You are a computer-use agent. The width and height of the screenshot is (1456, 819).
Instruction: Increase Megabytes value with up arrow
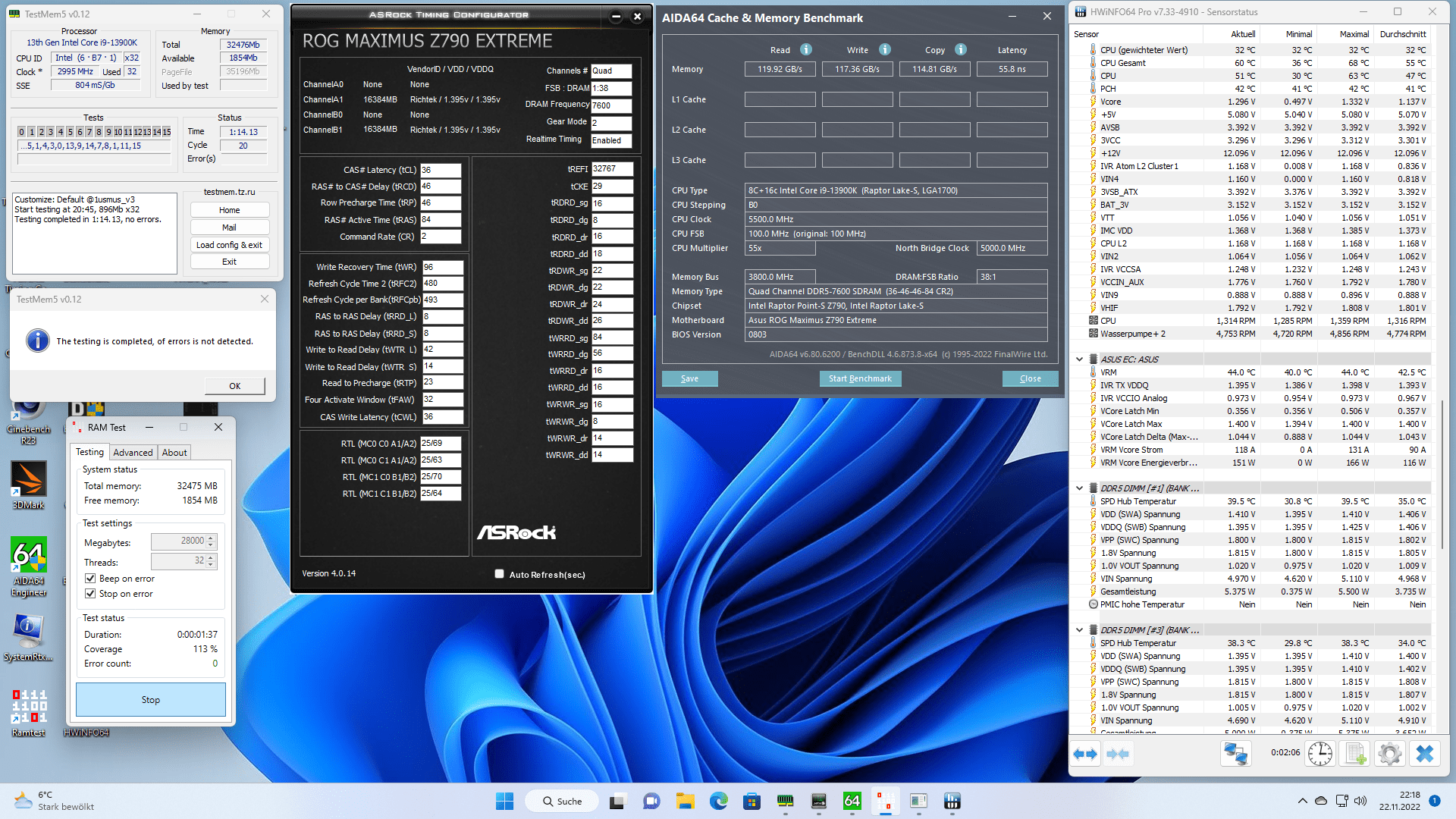(x=212, y=538)
